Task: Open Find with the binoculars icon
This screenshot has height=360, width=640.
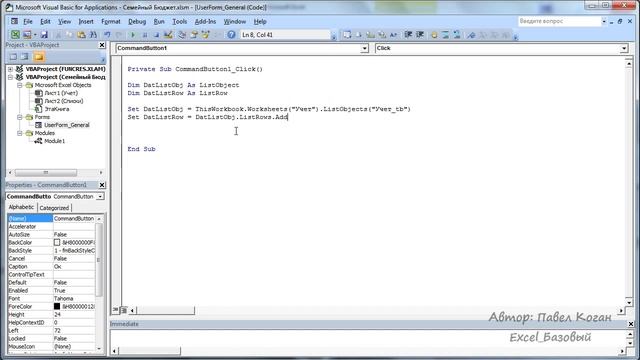Action: pos(93,35)
